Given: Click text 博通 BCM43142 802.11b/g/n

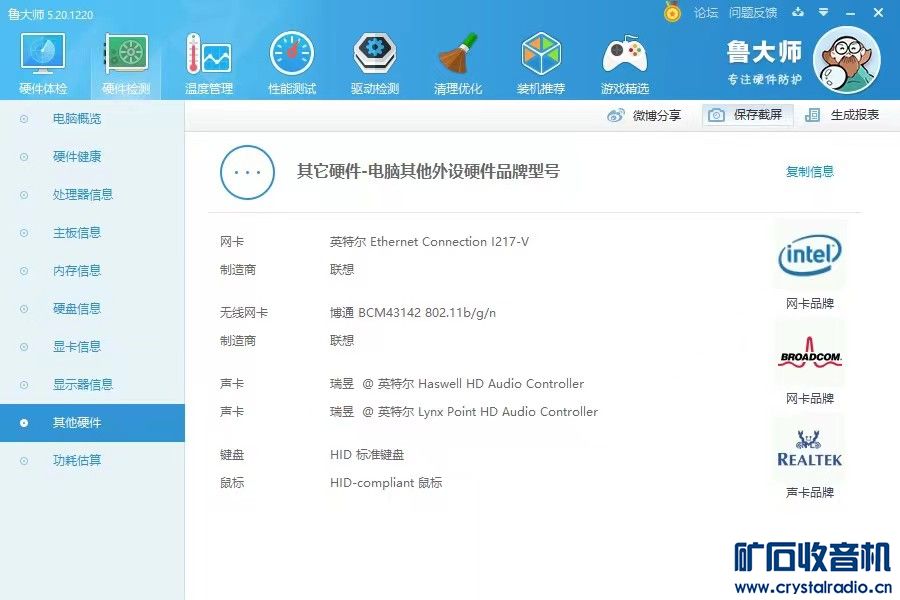Looking at the screenshot, I should (x=413, y=313).
